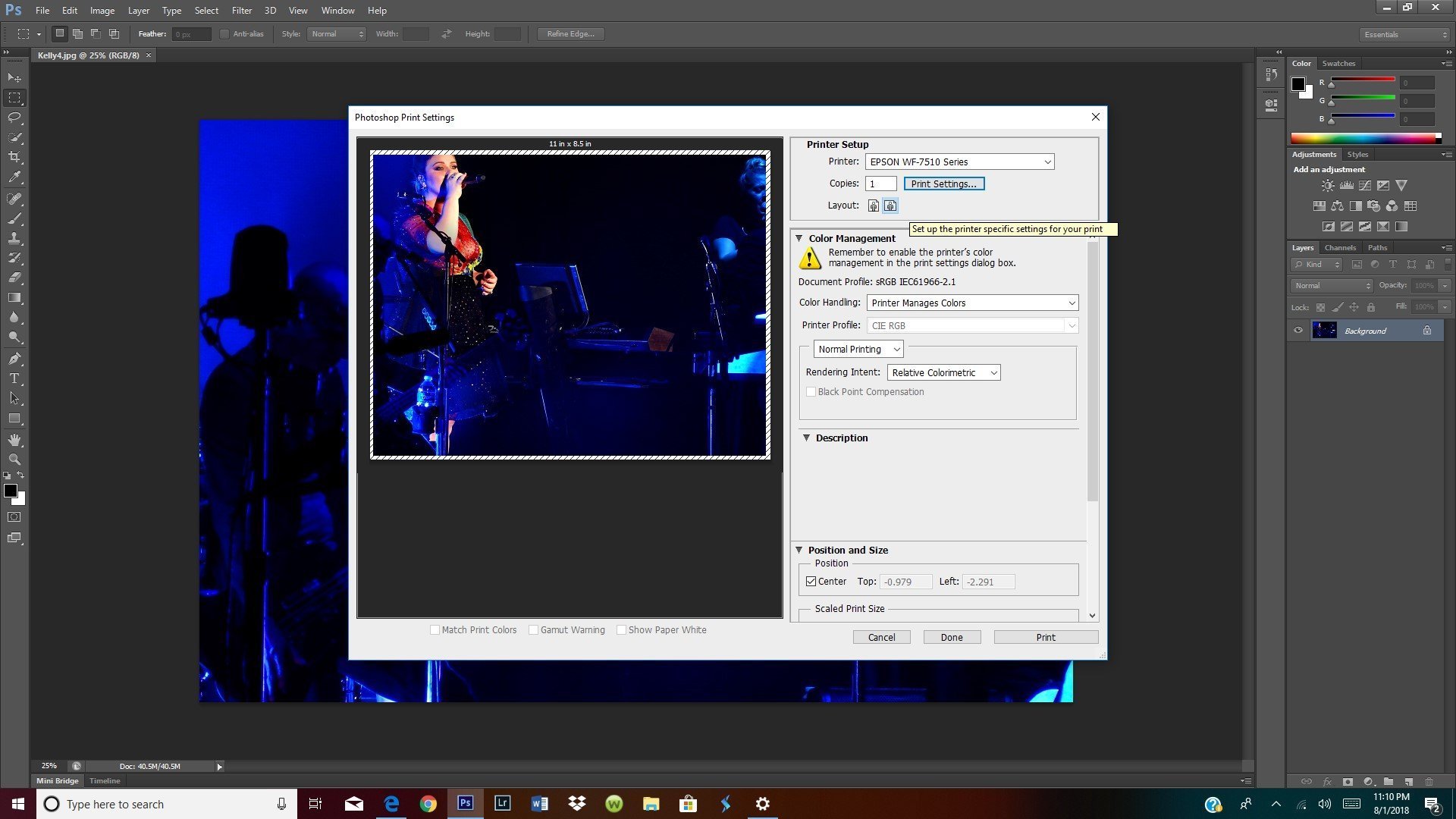Launch Chrome from the taskbar

coord(428,804)
